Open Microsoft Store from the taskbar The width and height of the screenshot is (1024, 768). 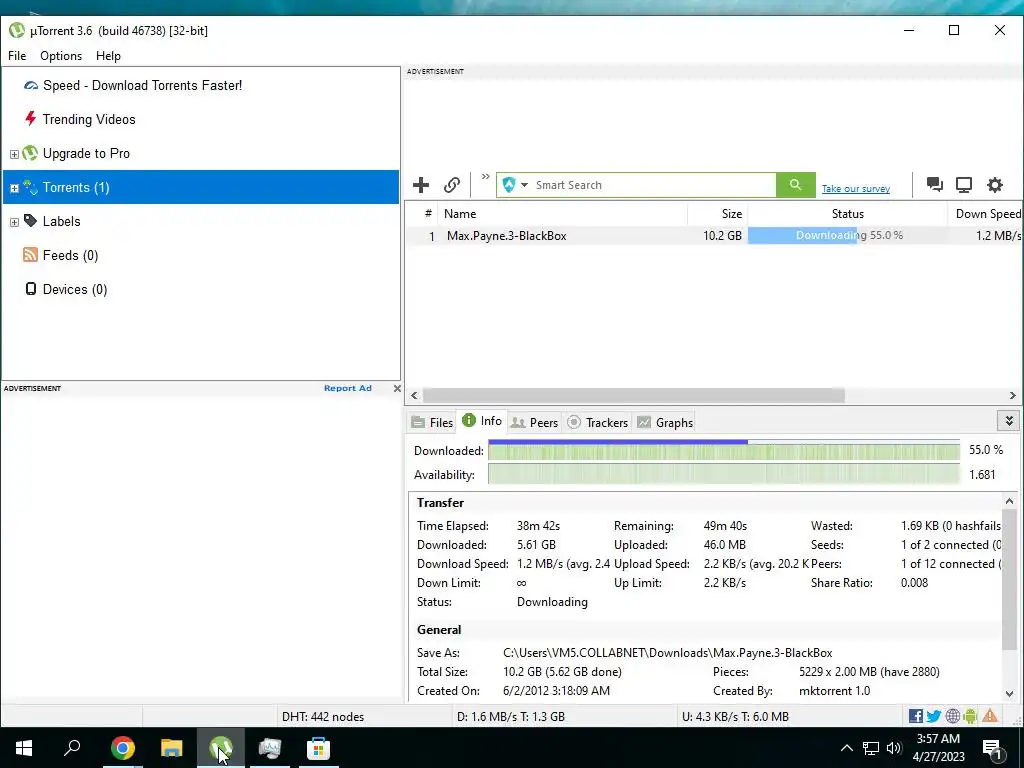coord(319,748)
